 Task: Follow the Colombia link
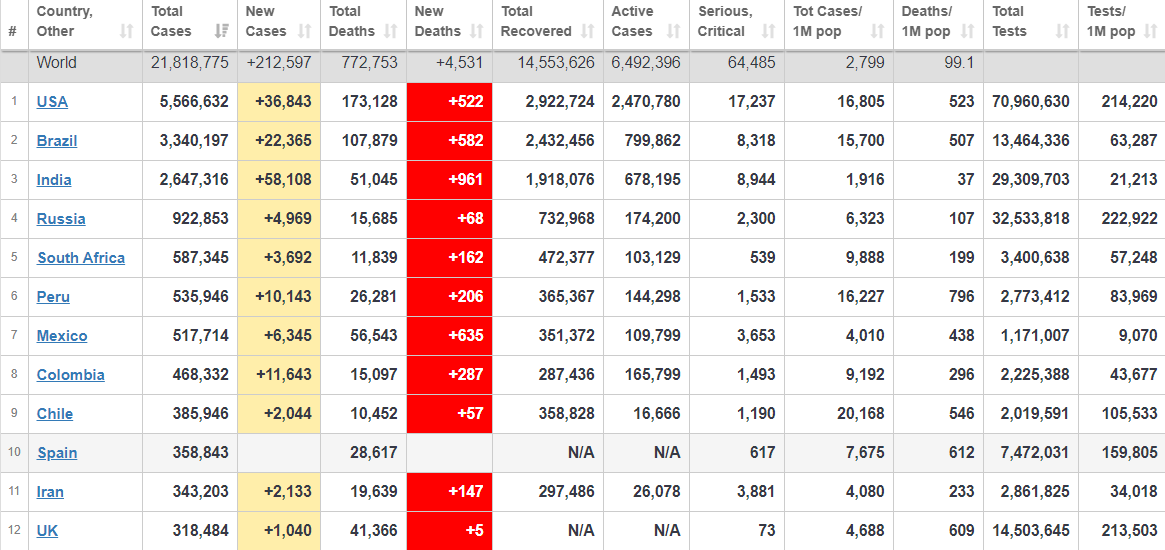tap(71, 375)
